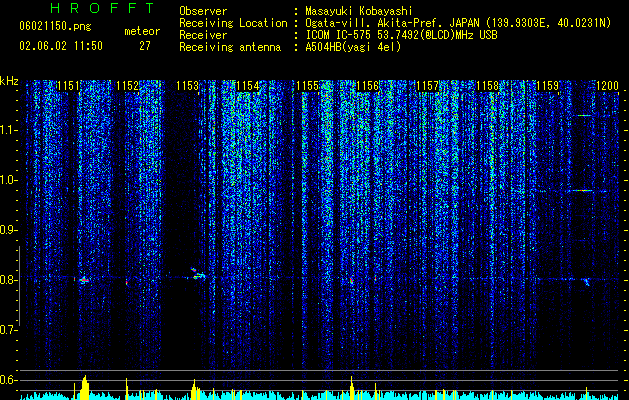This screenshot has height=400, width=629.
Task: Click the 0.6 kHz axis label
Action: tap(8, 380)
